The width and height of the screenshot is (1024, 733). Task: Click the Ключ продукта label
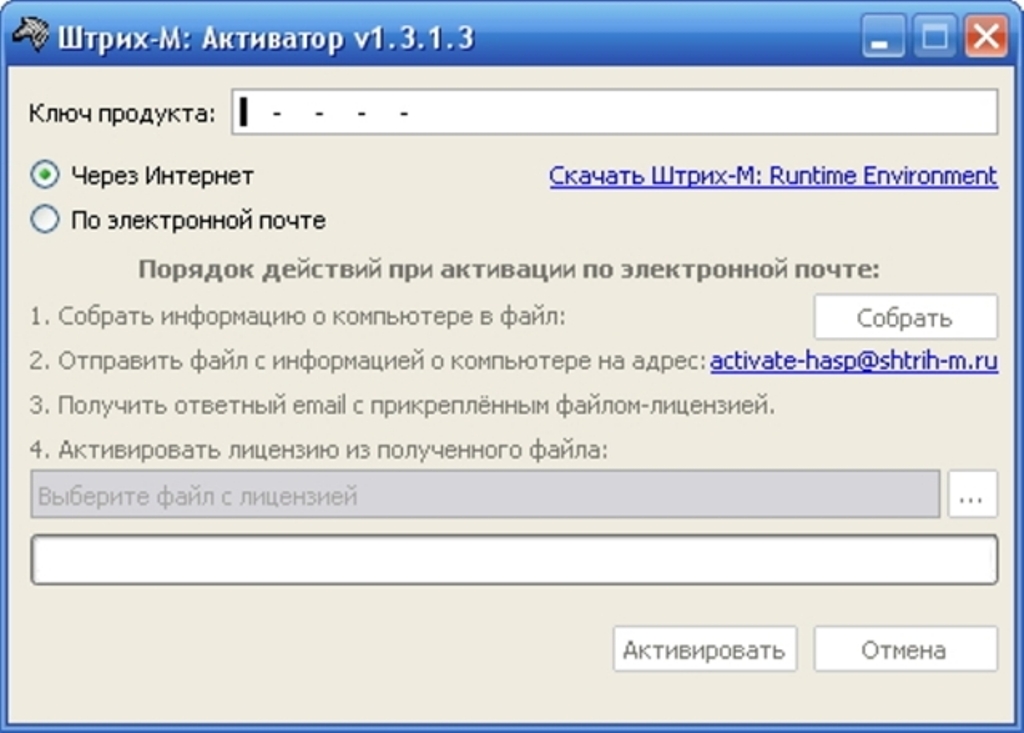pos(122,113)
